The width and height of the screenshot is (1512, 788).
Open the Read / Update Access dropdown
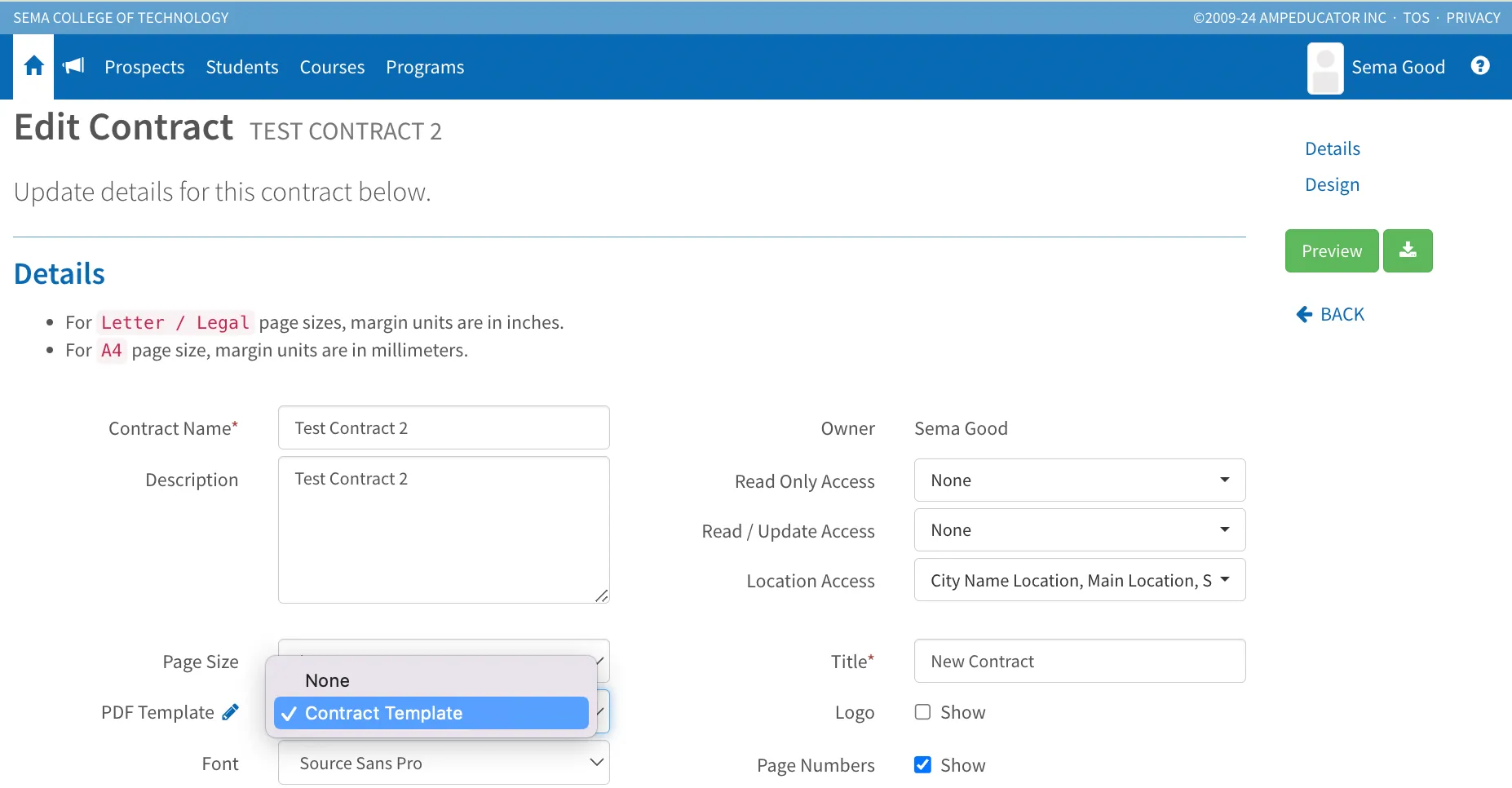[1080, 529]
